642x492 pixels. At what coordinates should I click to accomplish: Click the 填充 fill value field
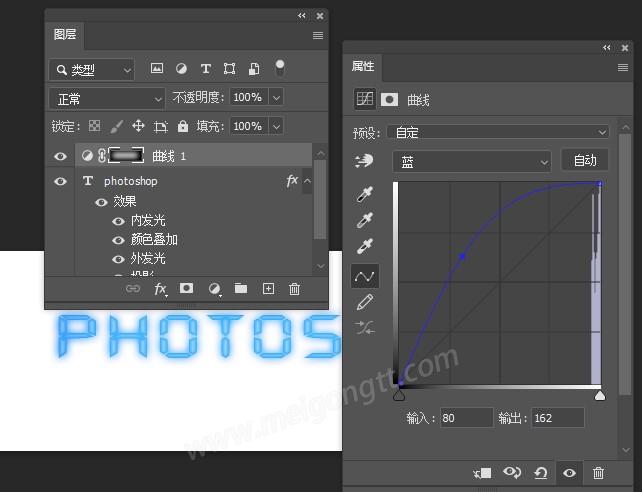click(249, 126)
